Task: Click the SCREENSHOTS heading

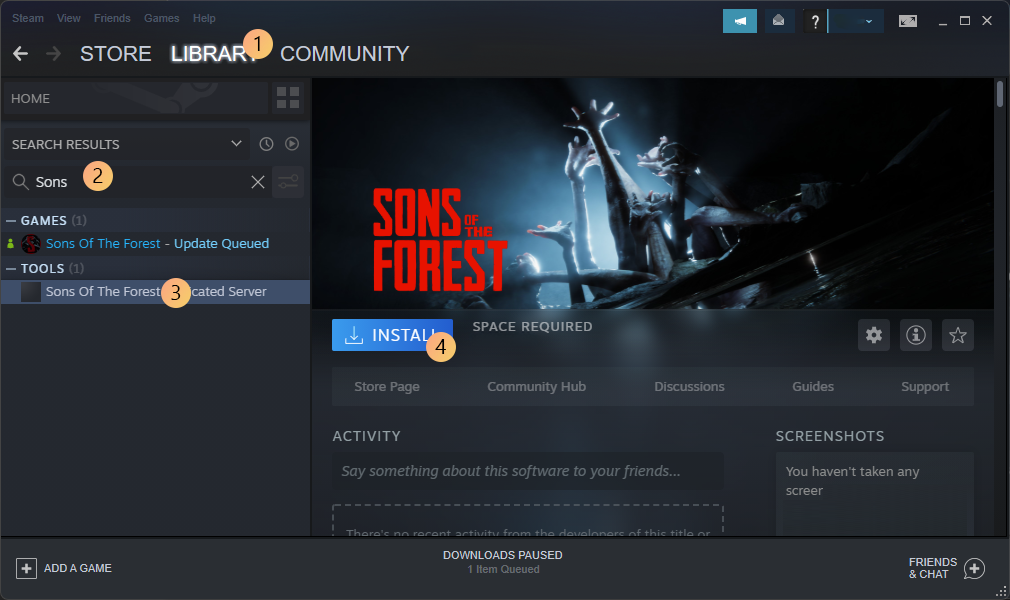Action: 830,436
